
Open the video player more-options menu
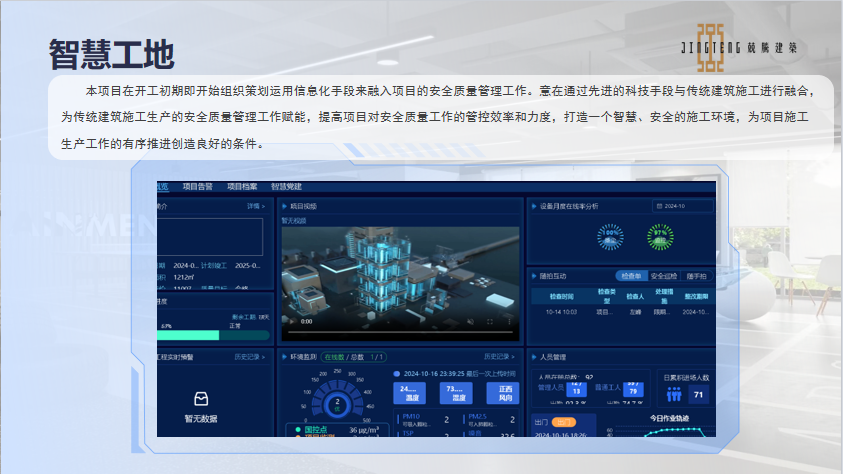pos(509,321)
